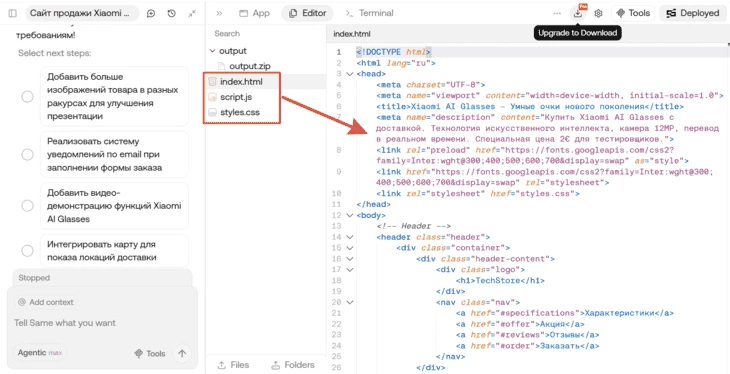Open chat history clock icon
The image size is (730, 374).
coord(171,14)
